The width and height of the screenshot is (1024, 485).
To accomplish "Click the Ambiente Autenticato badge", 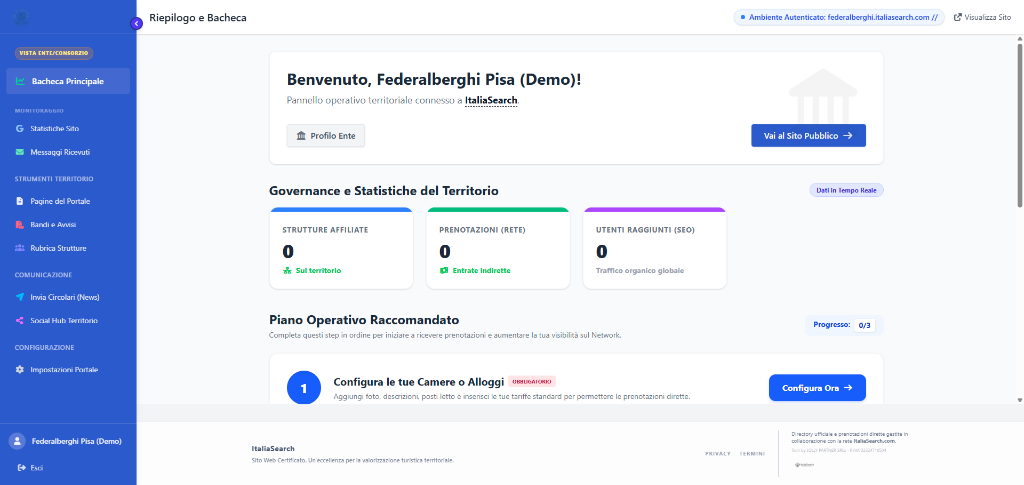I will coord(839,18).
